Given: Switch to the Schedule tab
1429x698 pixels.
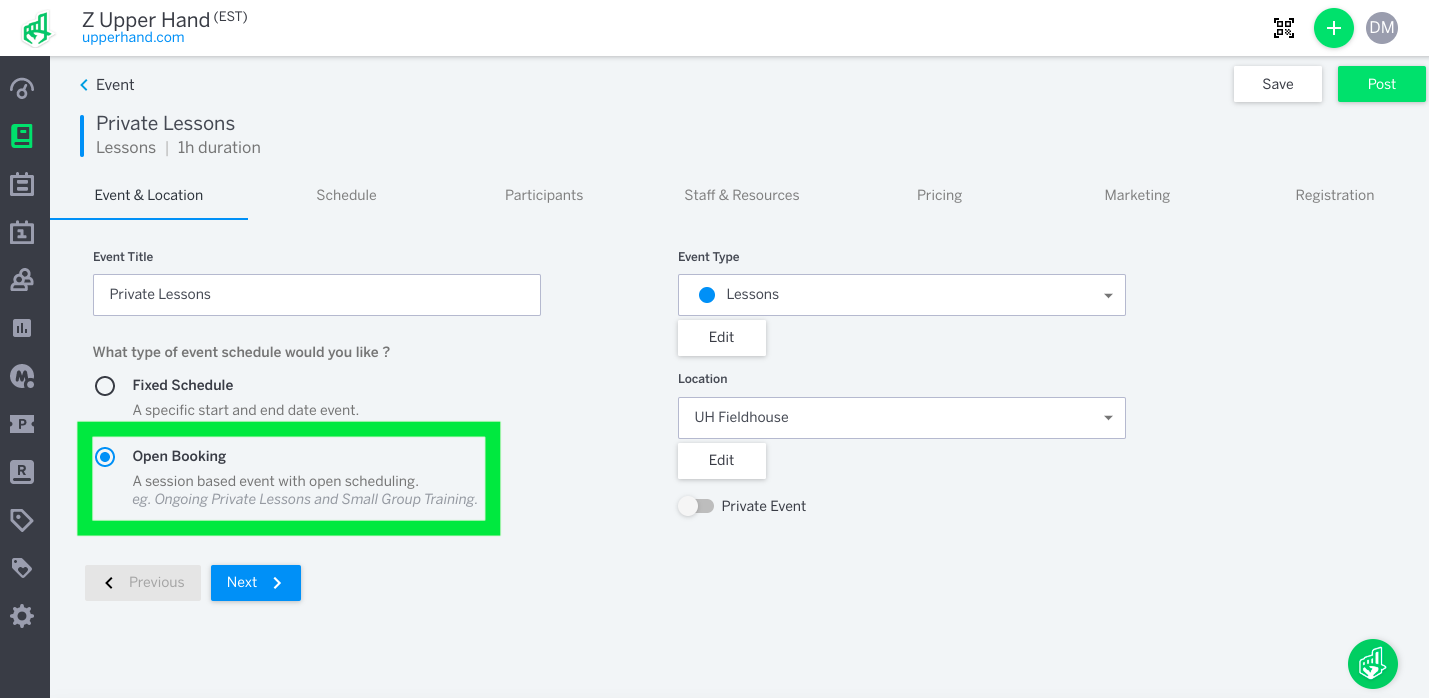Looking at the screenshot, I should pyautogui.click(x=346, y=195).
